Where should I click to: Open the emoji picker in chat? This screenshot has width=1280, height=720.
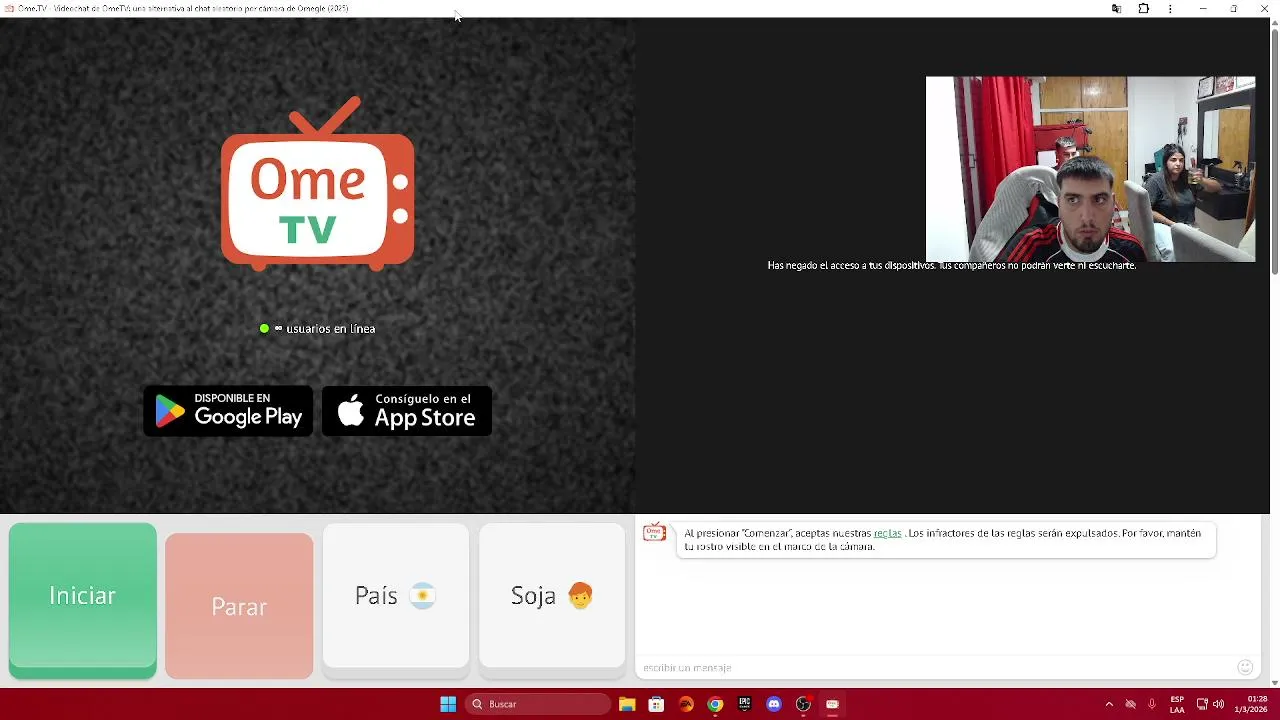pyautogui.click(x=1245, y=667)
